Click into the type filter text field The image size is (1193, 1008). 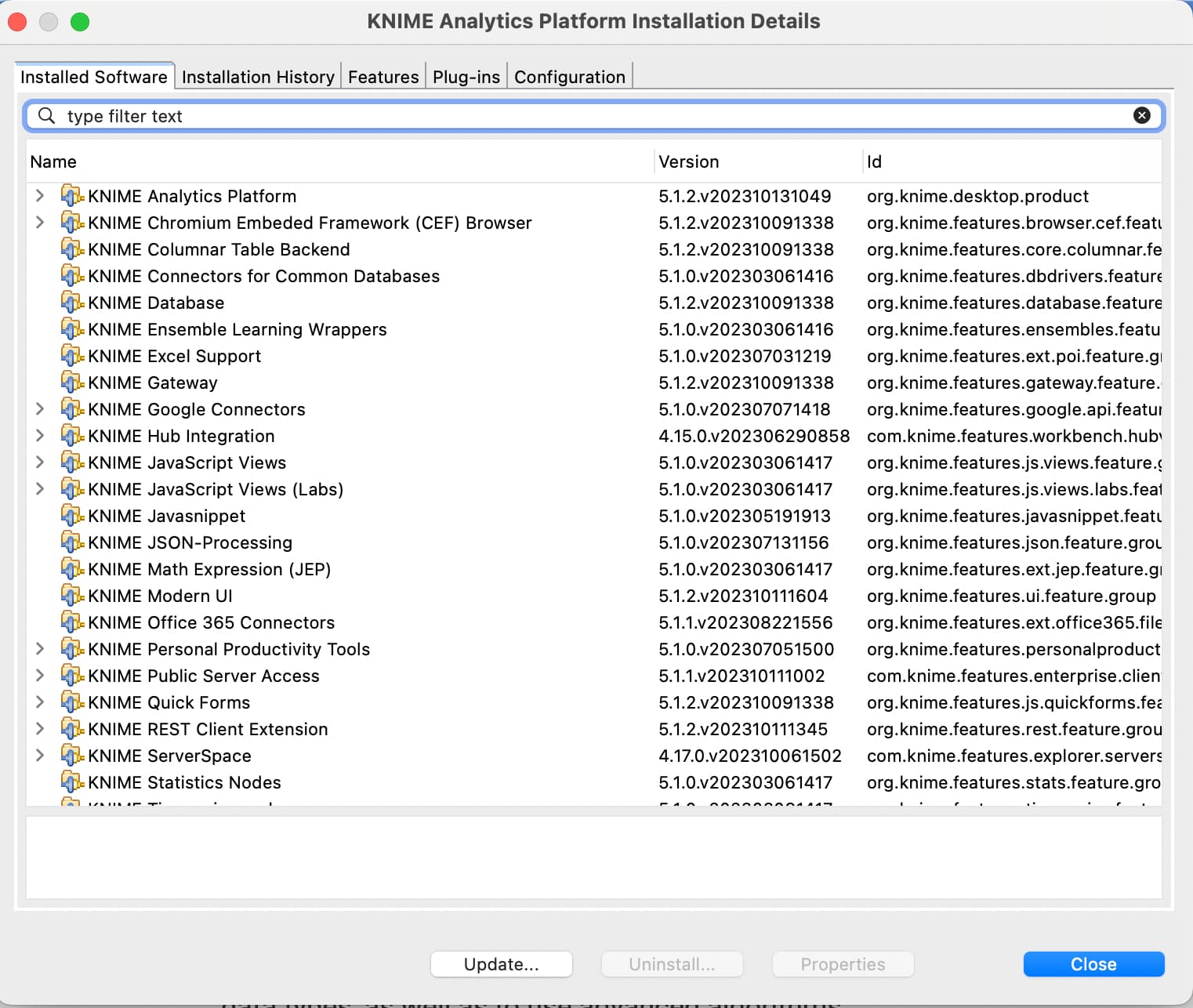(594, 116)
